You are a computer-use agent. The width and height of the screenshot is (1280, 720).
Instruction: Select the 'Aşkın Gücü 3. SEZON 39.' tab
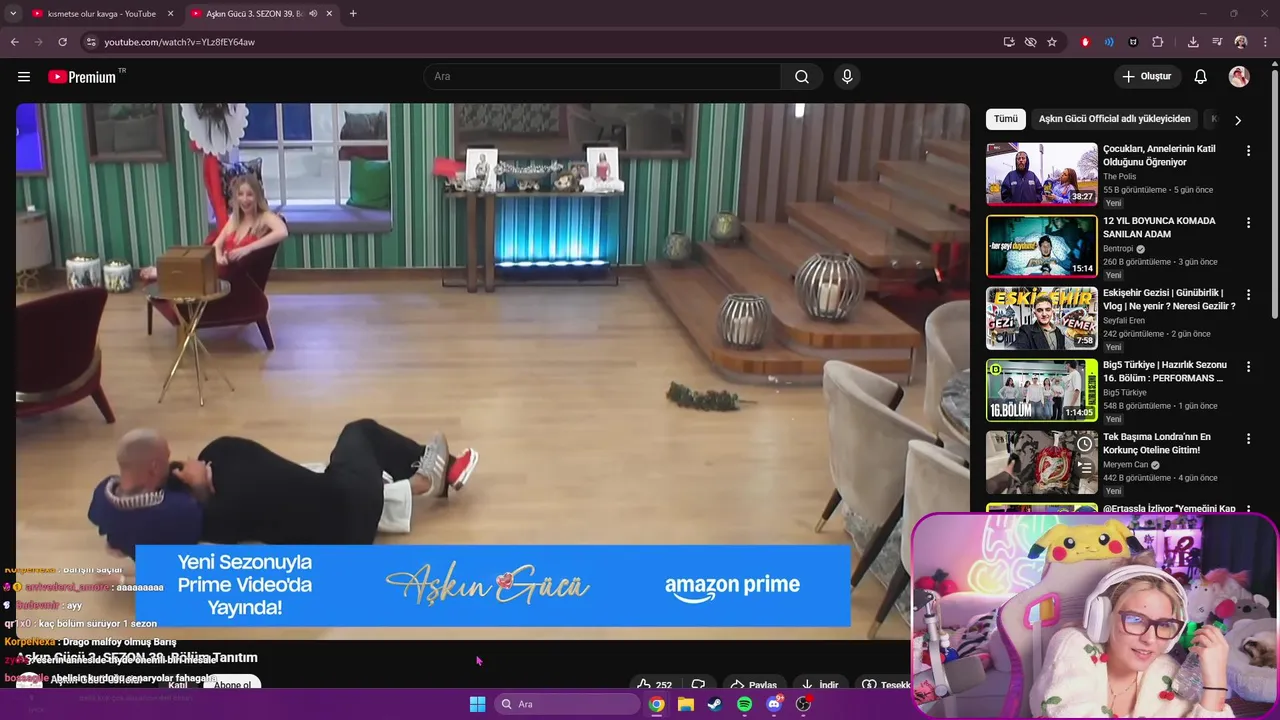(254, 14)
